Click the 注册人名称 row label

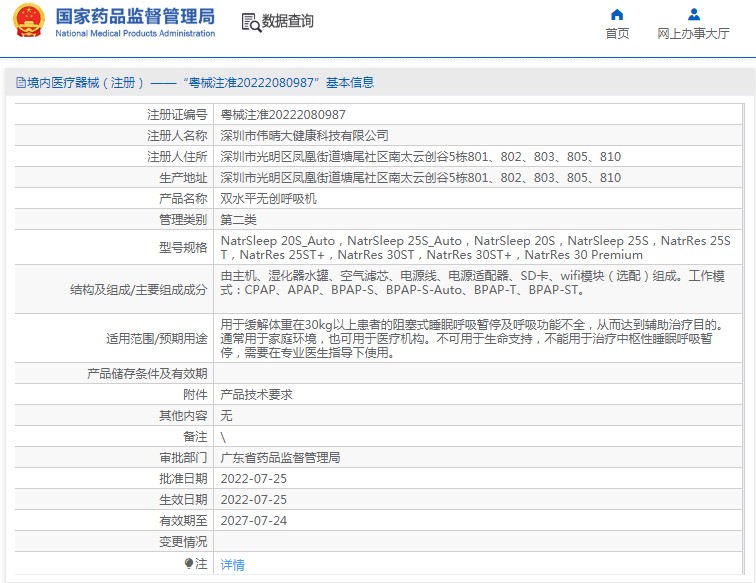tap(177, 136)
